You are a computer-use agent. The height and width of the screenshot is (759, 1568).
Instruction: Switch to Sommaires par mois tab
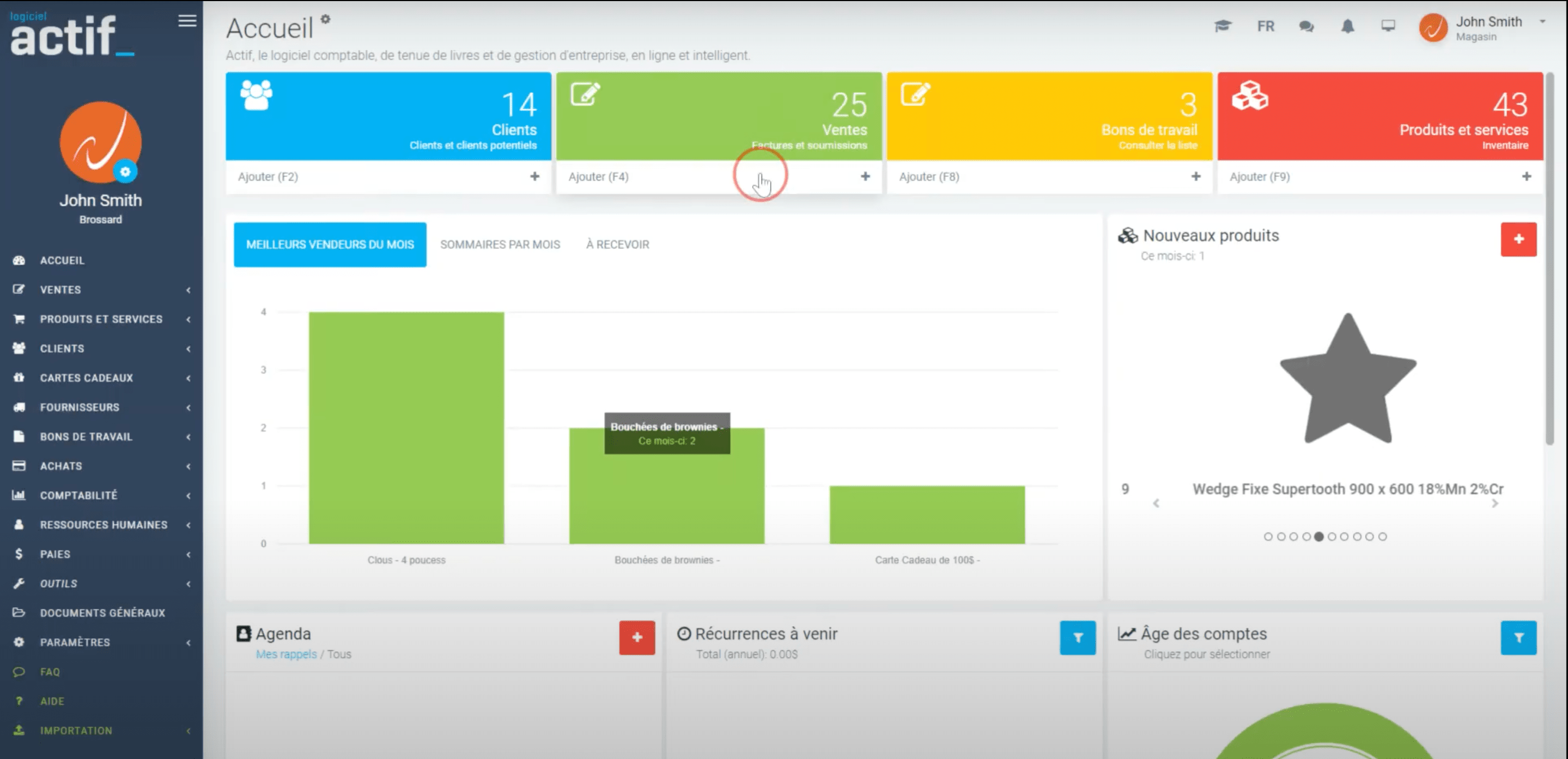(500, 244)
